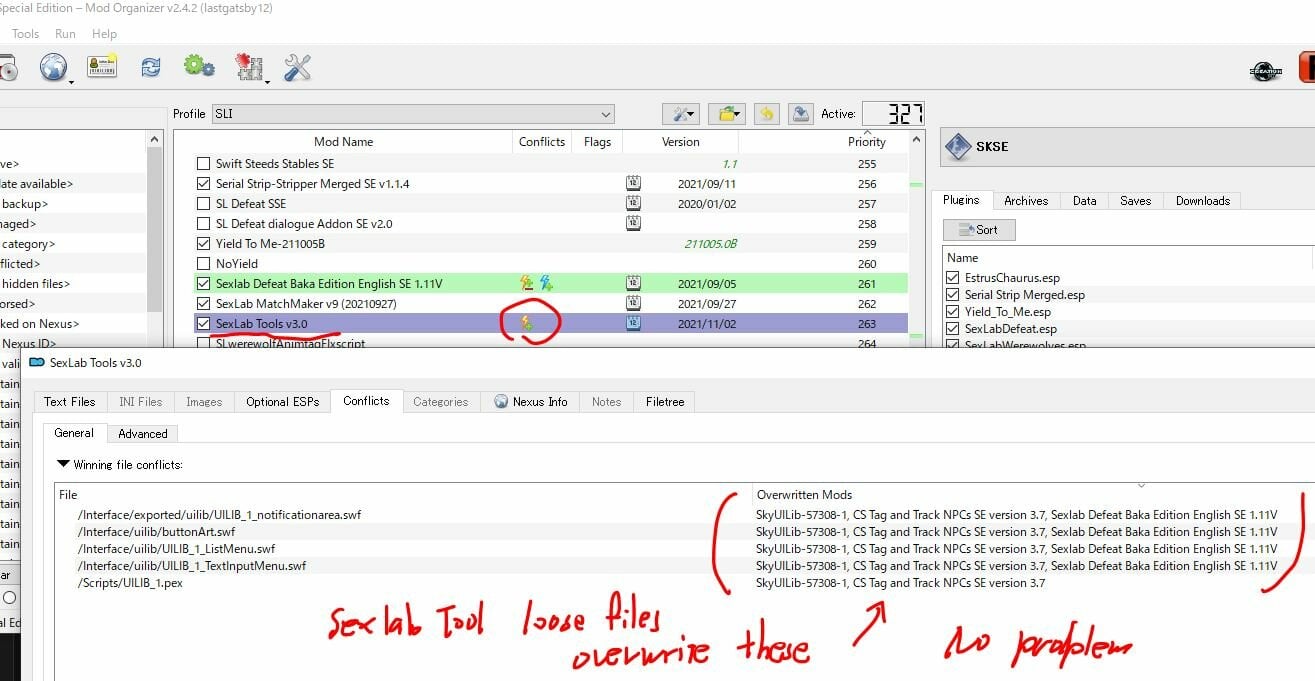
Task: Click the SKSE diamond icon
Action: point(957,146)
